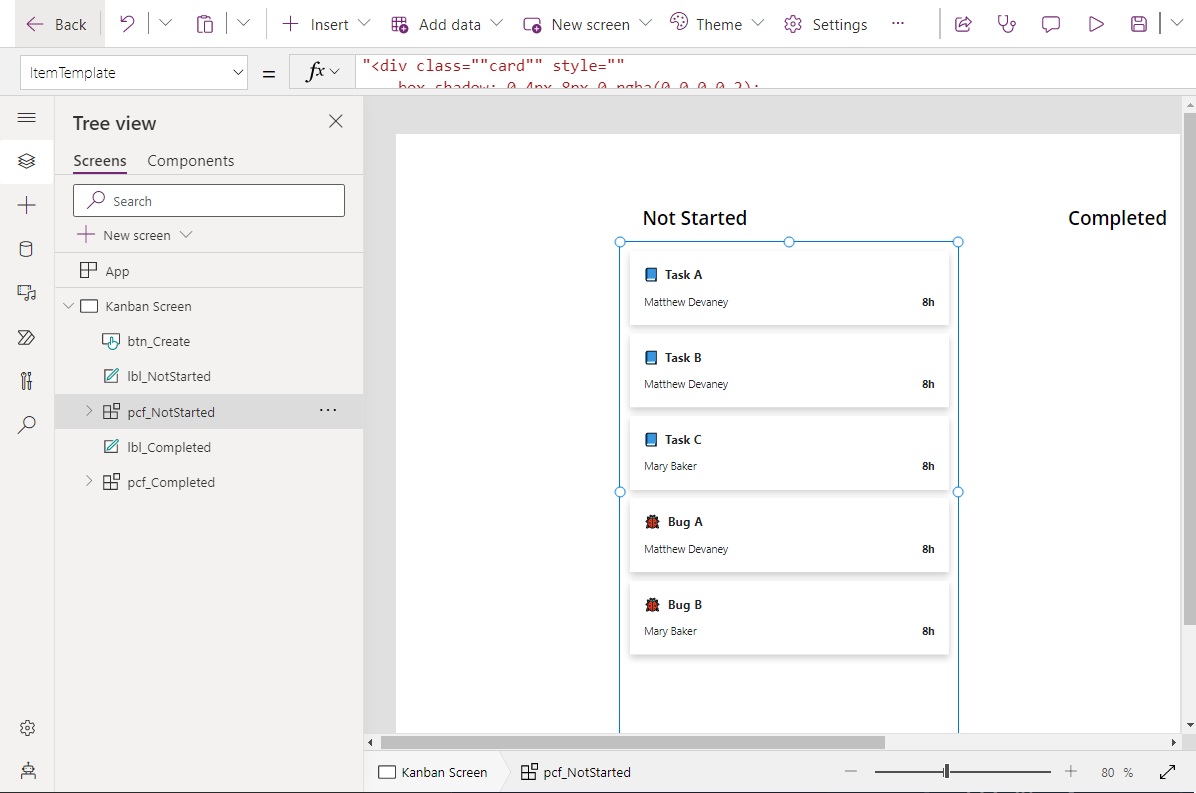
Task: Click the tree view Search field
Action: pos(209,201)
